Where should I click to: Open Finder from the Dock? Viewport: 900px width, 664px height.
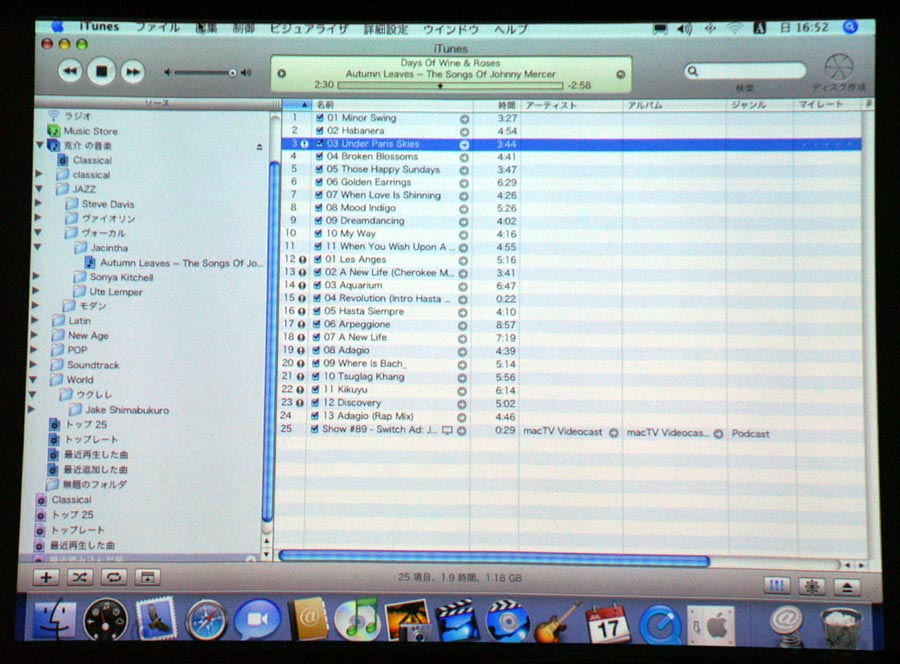(x=53, y=619)
